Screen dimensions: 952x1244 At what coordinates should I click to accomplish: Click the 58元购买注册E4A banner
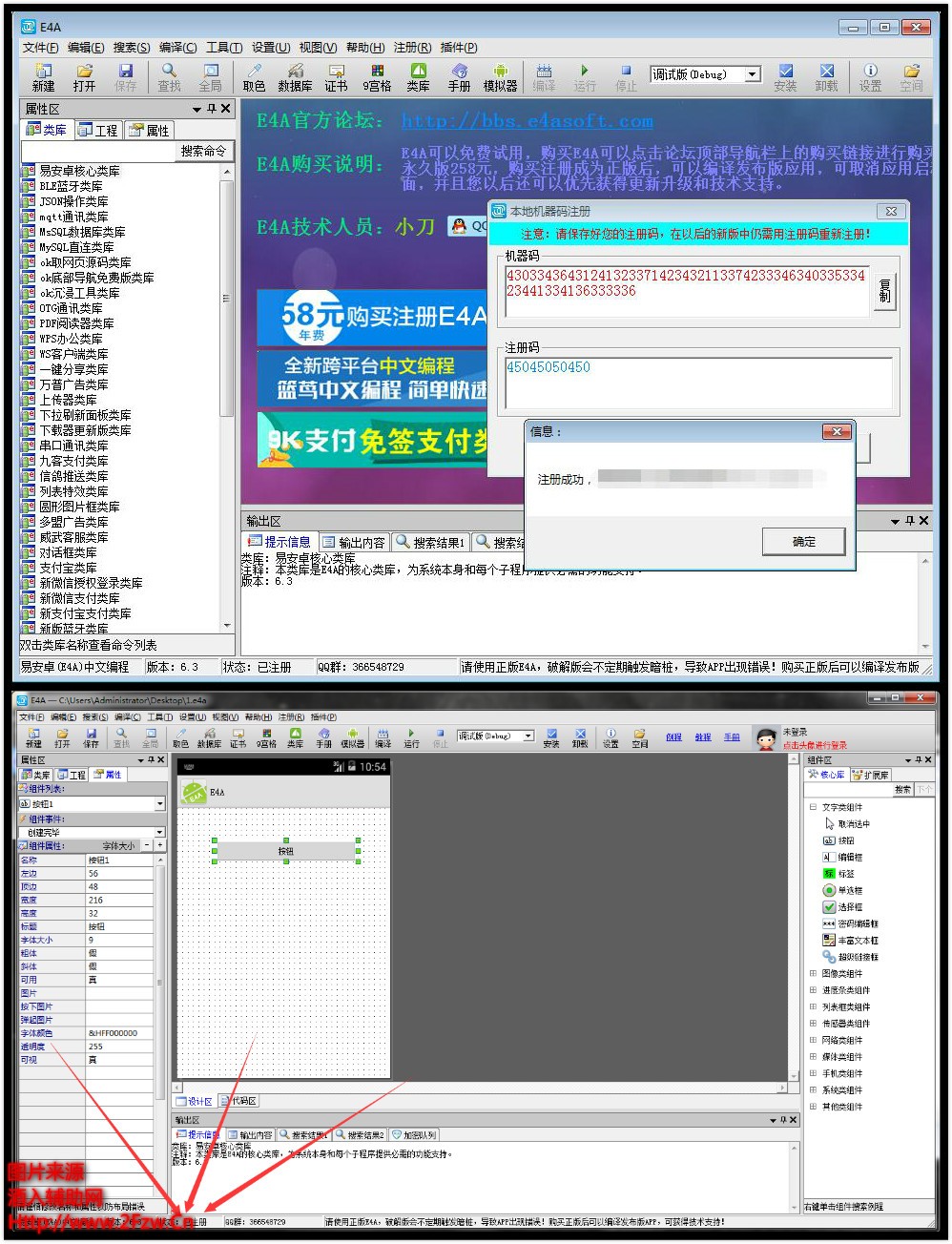pyautogui.click(x=372, y=317)
